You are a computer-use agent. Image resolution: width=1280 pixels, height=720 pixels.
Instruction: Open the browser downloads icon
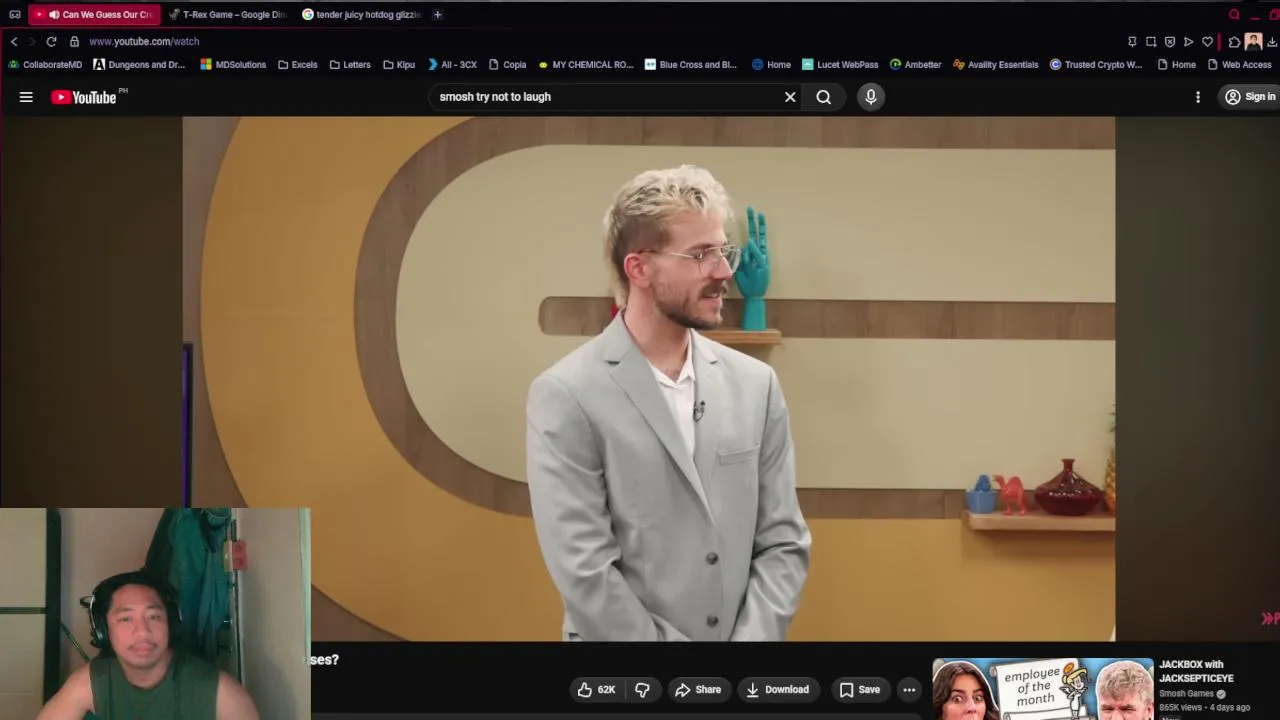(1272, 41)
